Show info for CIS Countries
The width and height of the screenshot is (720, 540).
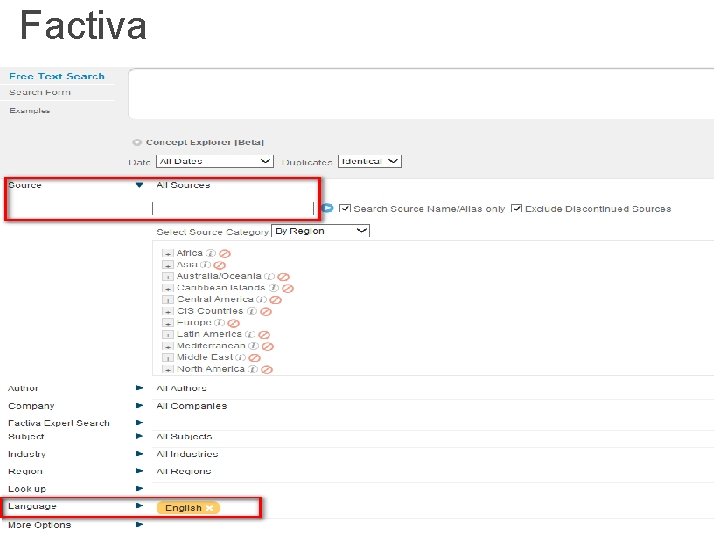pyautogui.click(x=252, y=311)
